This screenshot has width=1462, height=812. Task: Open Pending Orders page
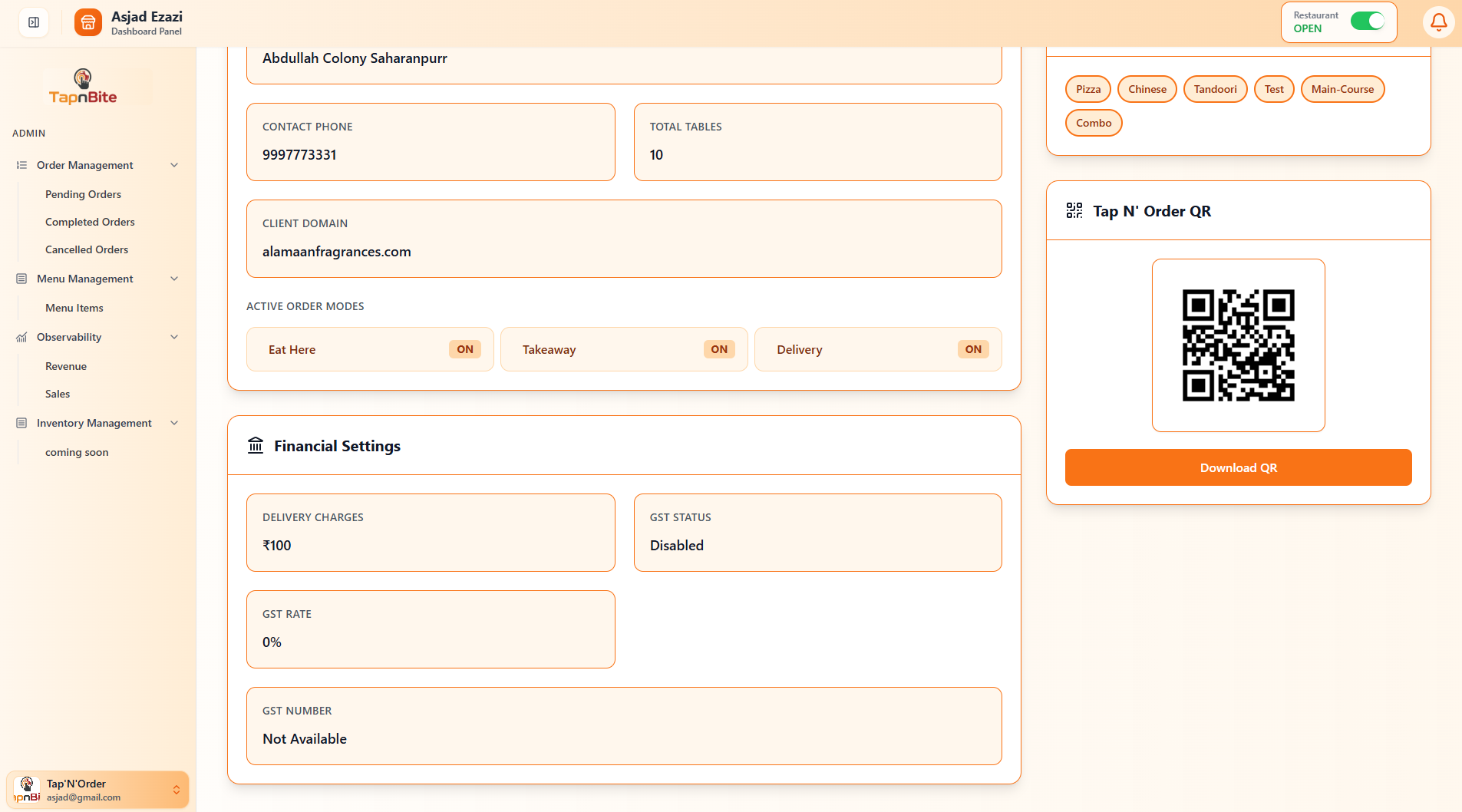[x=83, y=194]
